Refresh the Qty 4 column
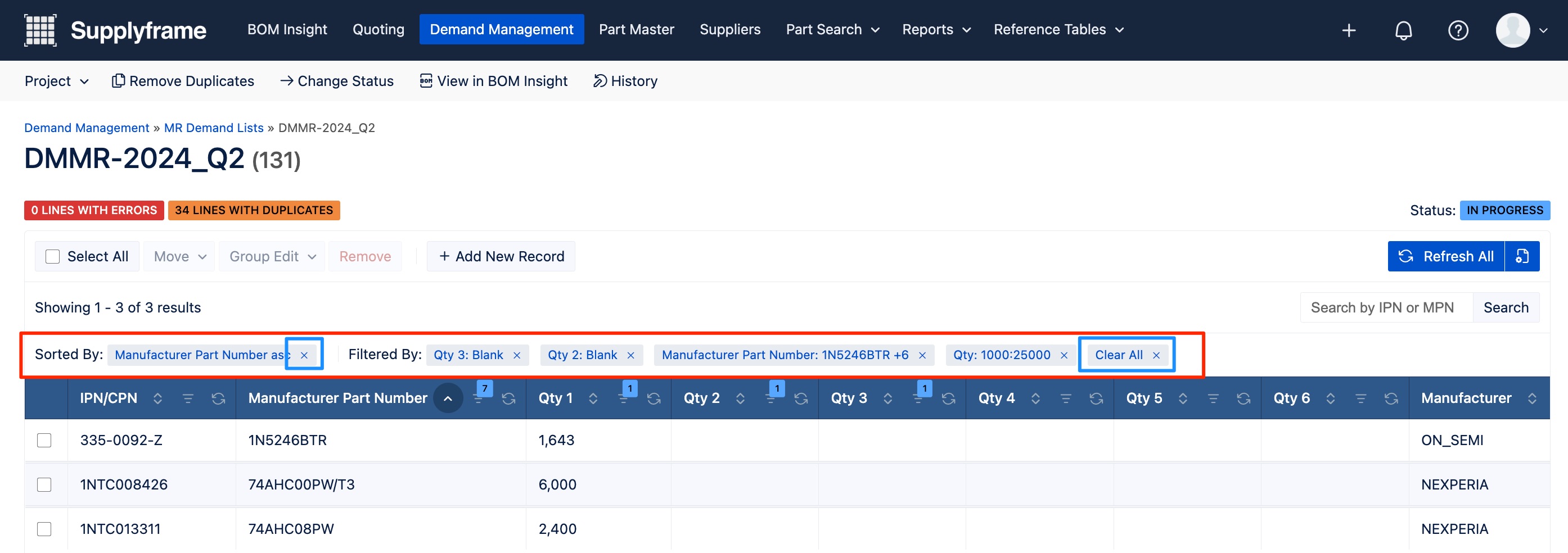This screenshot has width=1568, height=553. click(1096, 398)
